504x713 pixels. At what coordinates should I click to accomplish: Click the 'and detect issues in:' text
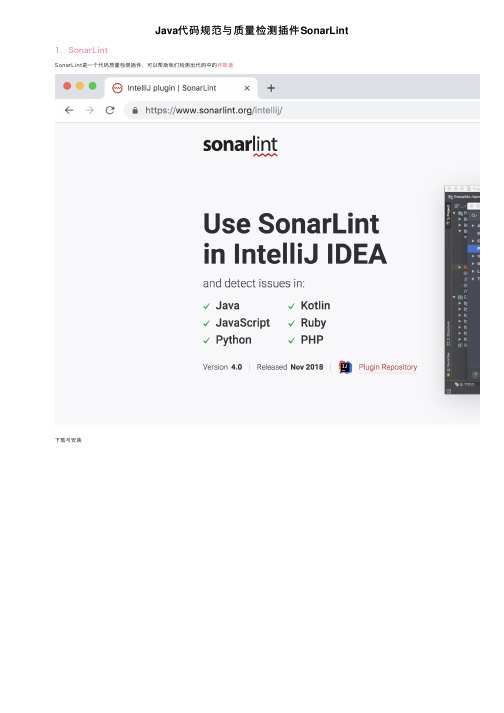click(254, 283)
